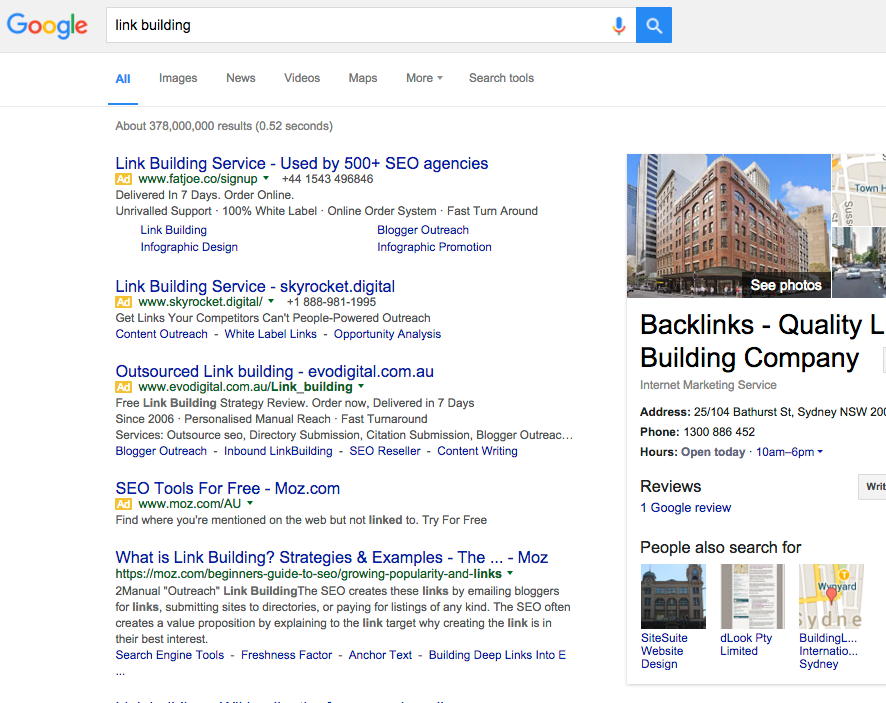This screenshot has height=703, width=886.
Task: Open the 'SEO Reseller' sitelink
Action: 385,451
